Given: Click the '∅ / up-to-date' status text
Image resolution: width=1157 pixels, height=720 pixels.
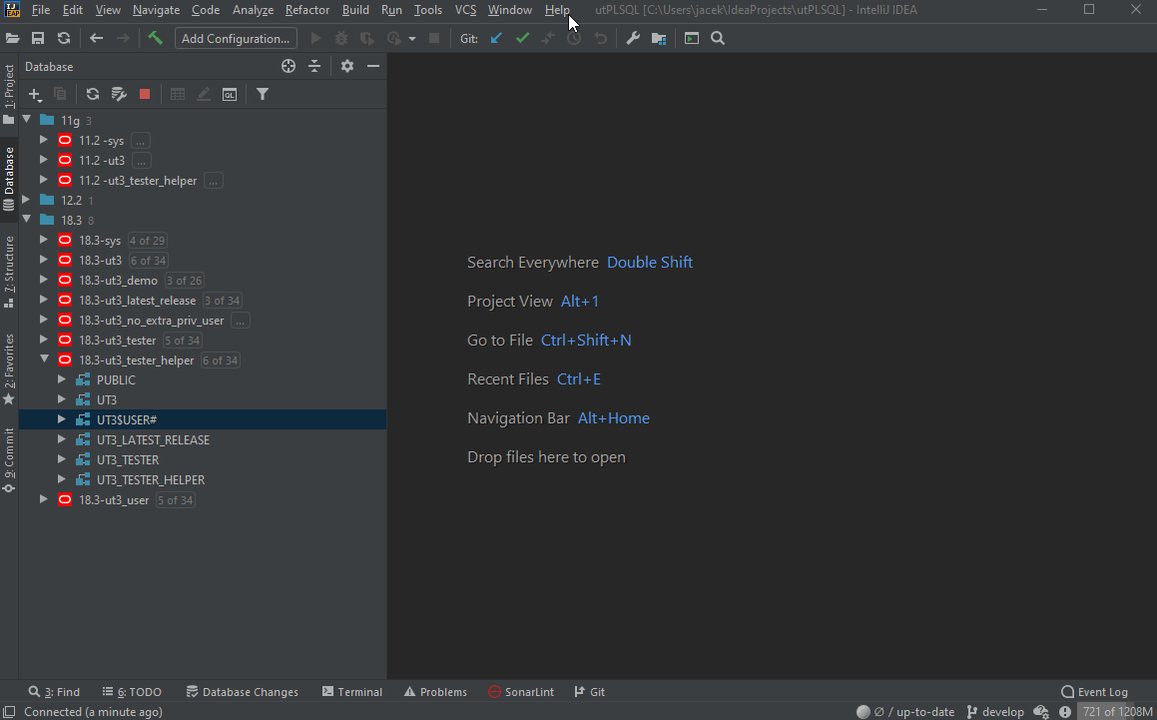Looking at the screenshot, I should click(x=914, y=712).
